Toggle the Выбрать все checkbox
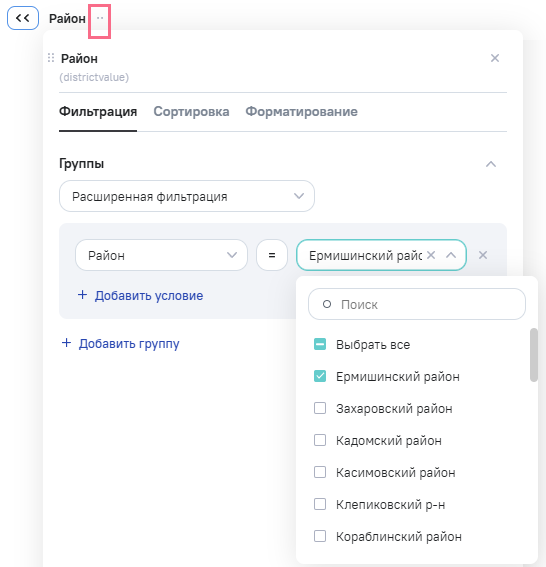This screenshot has width=546, height=567. (320, 344)
